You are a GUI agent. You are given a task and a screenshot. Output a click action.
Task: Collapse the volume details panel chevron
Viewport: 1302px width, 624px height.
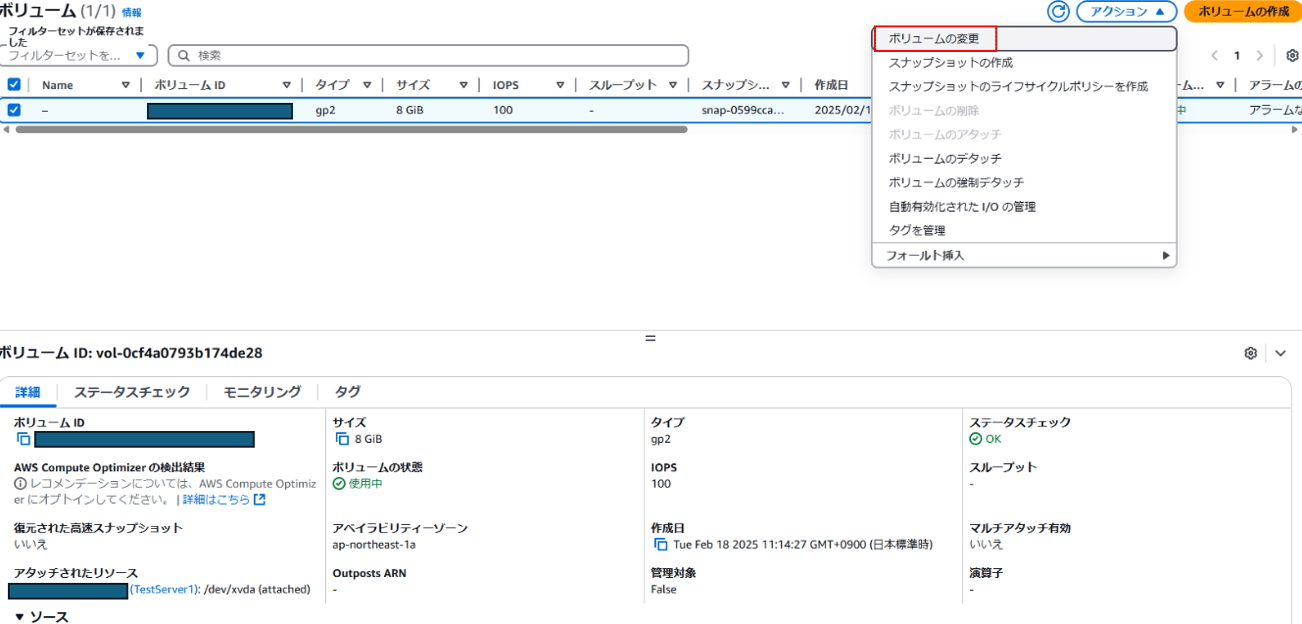coord(1281,353)
